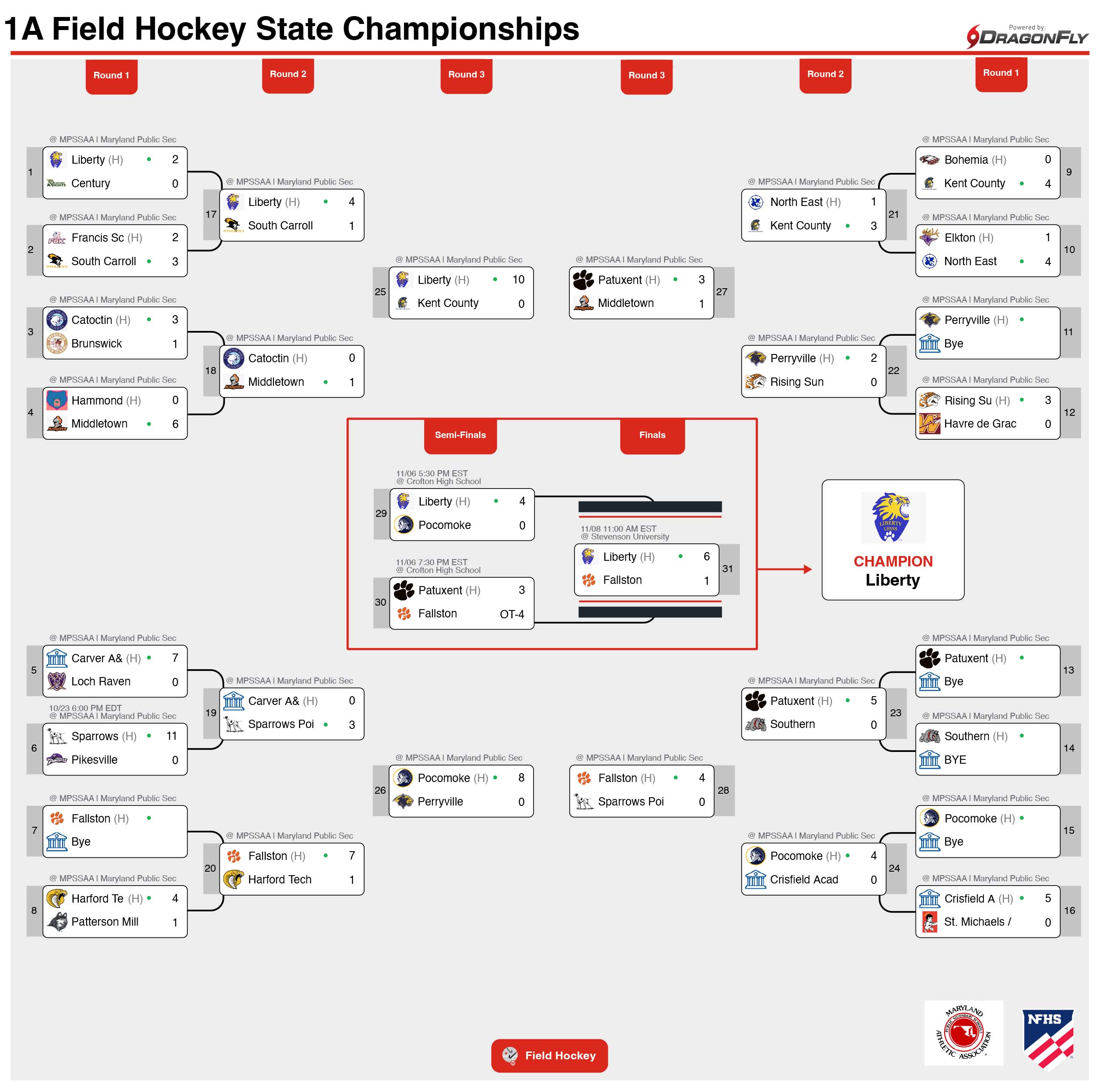Click Pocomoke logo in game 26
Image resolution: width=1105 pixels, height=1092 pixels.
pos(403,778)
